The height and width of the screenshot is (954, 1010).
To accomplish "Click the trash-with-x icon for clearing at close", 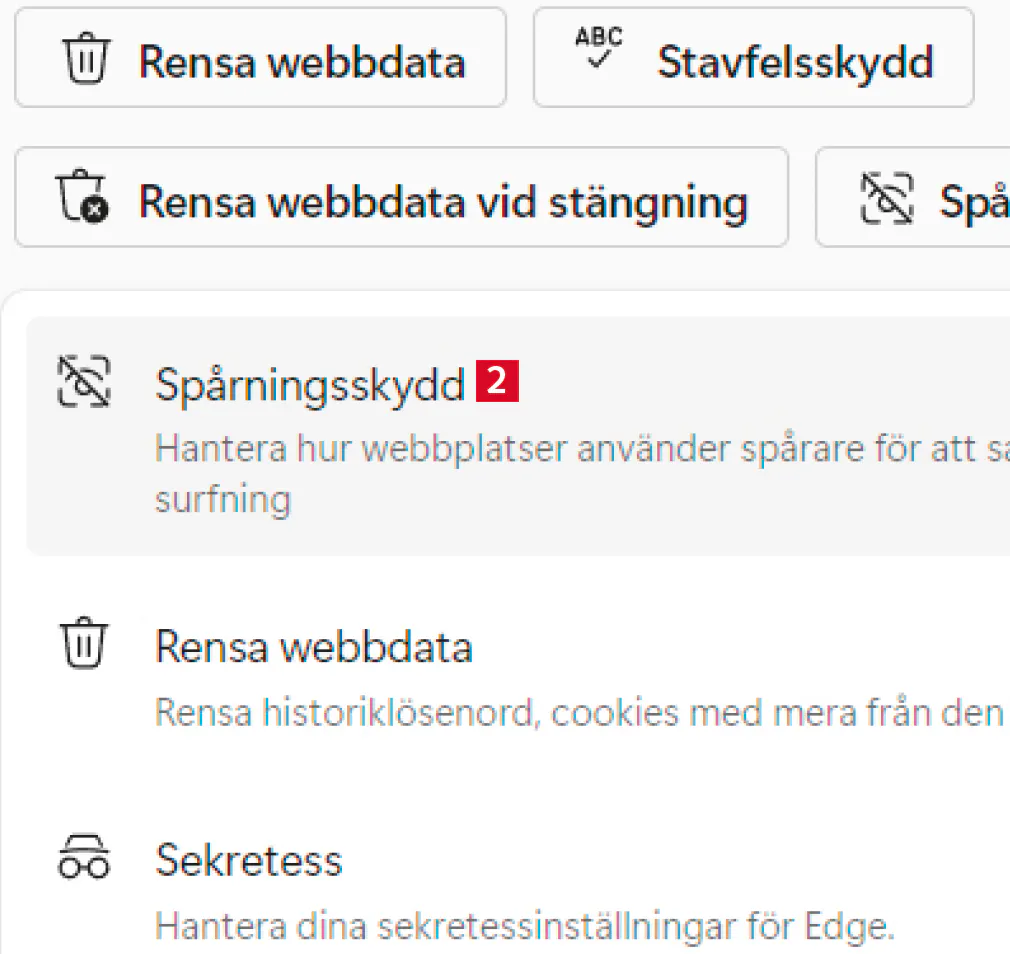I will [82, 198].
